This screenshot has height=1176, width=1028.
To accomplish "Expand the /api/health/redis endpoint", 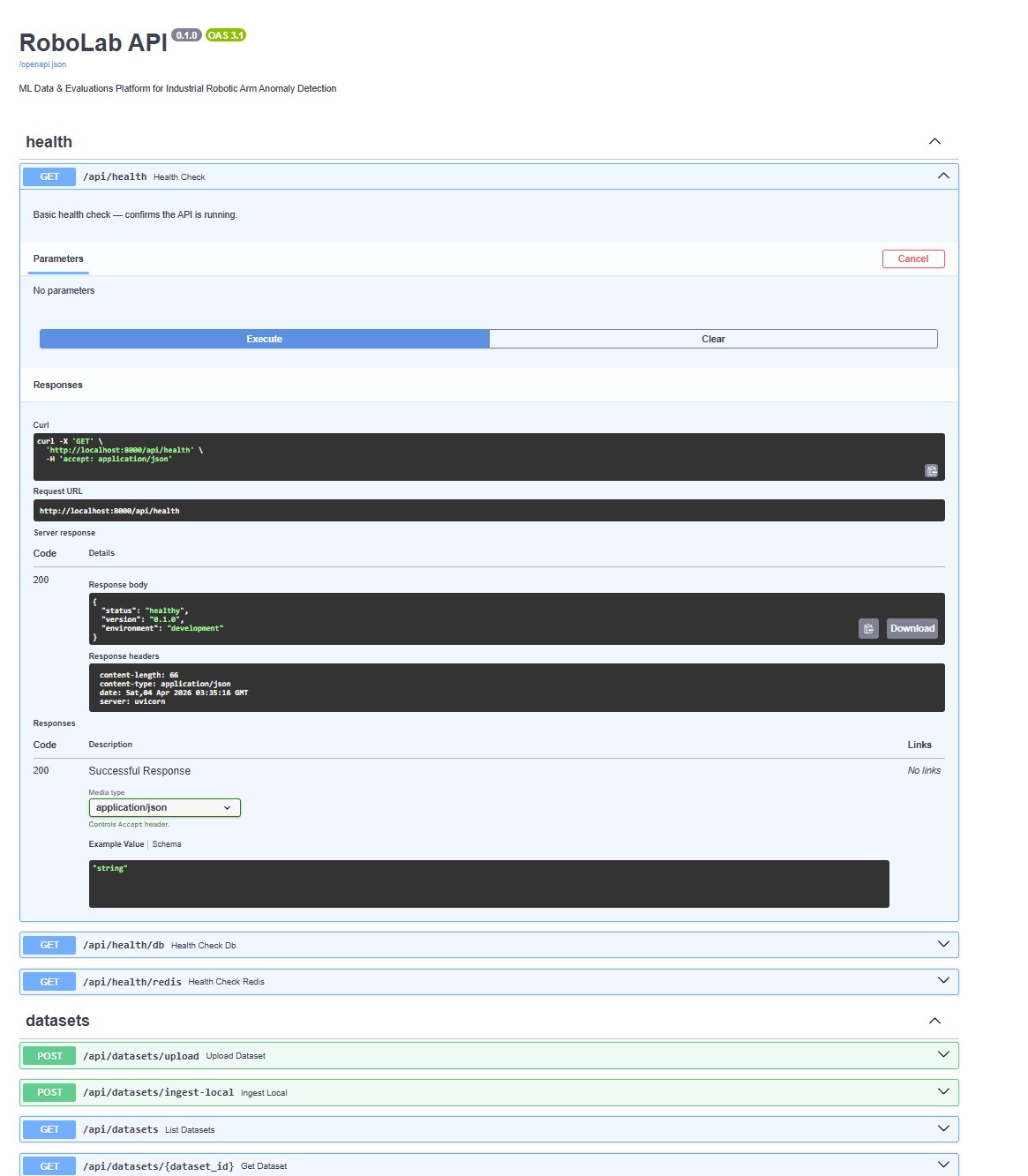I will coord(943,981).
